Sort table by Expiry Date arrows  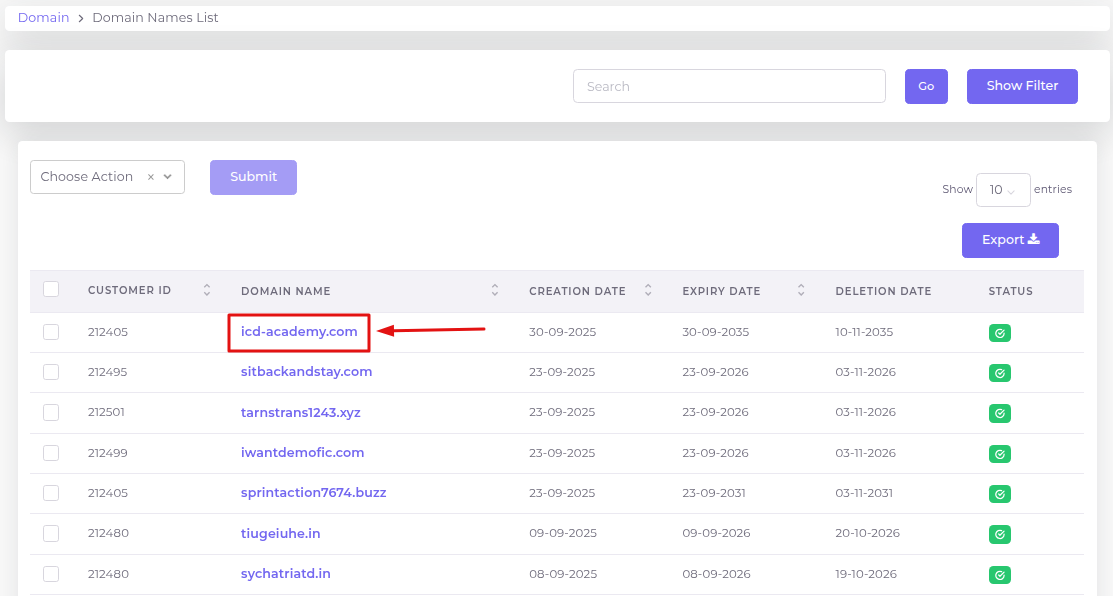pyautogui.click(x=801, y=291)
